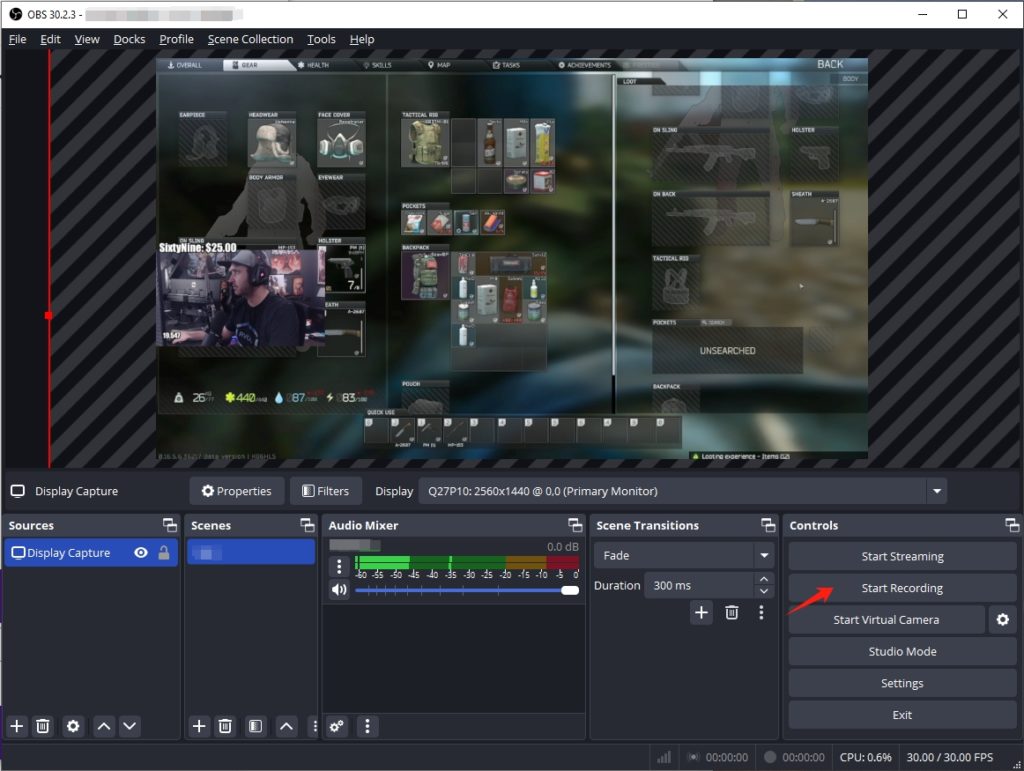Open the Docks menu

tap(129, 39)
